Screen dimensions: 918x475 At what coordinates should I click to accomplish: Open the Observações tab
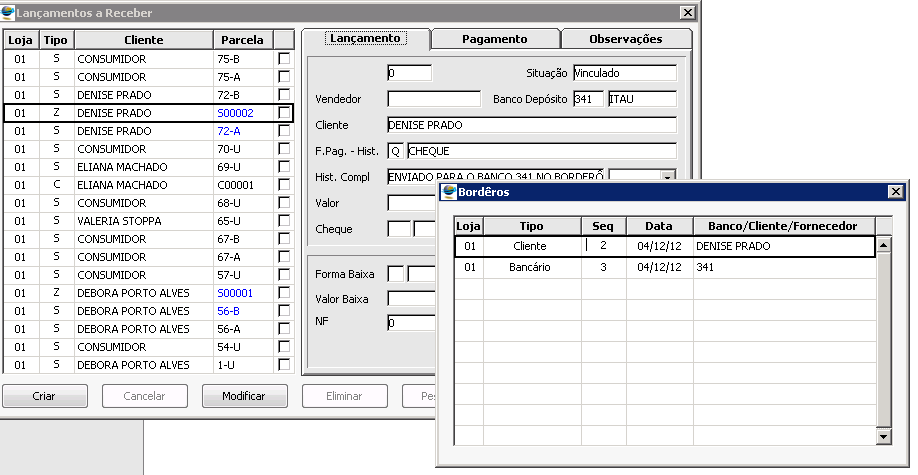tap(625, 39)
